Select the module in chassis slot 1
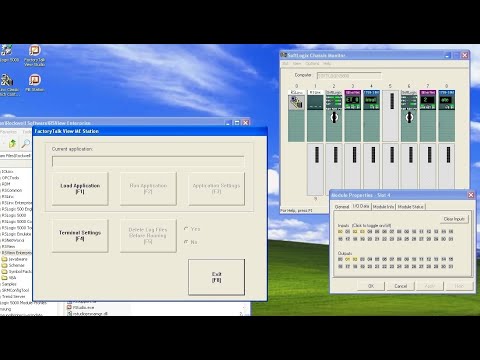The width and height of the screenshot is (480, 360). click(315, 116)
